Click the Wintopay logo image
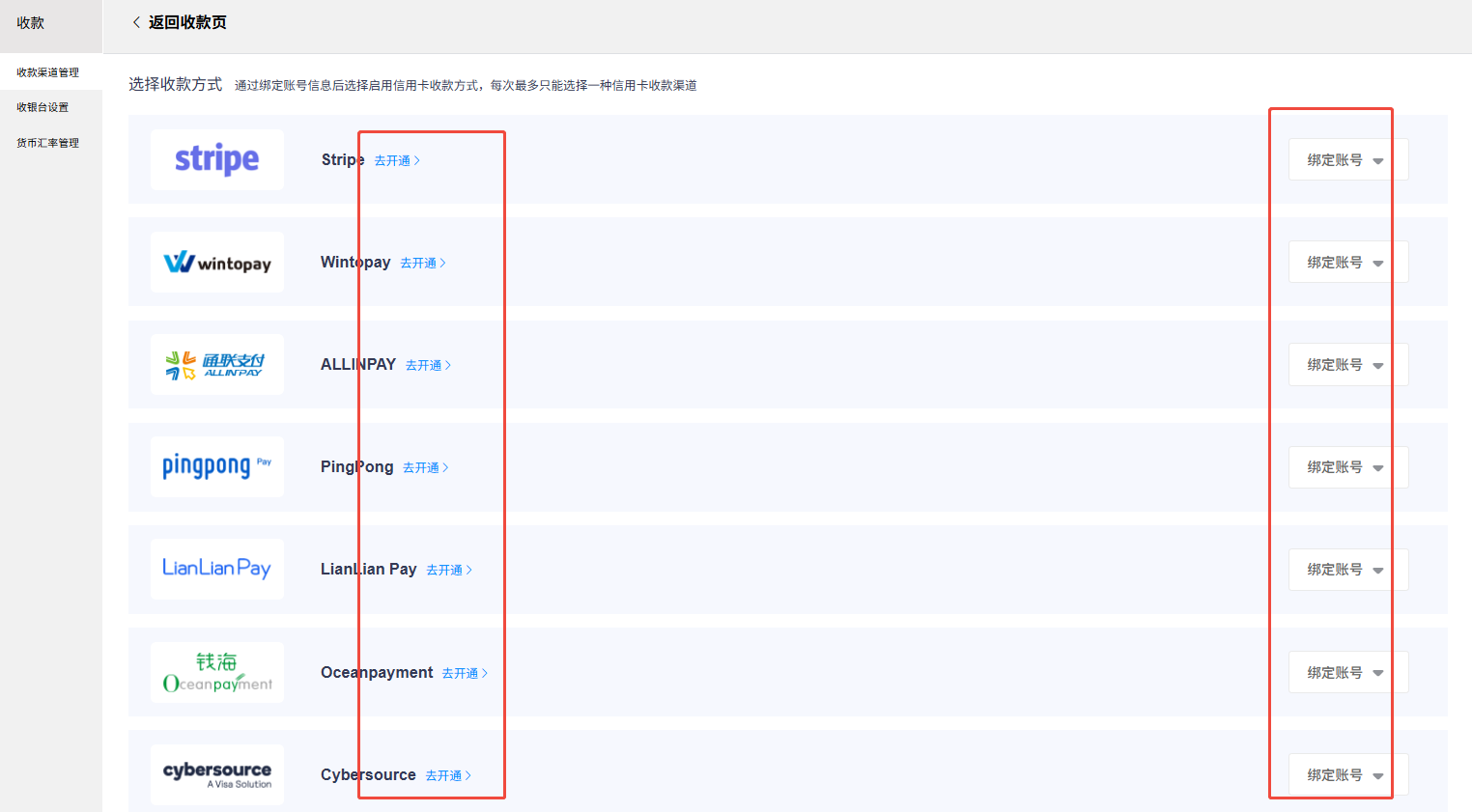Screen dimensions: 1472x812 pos(217,263)
